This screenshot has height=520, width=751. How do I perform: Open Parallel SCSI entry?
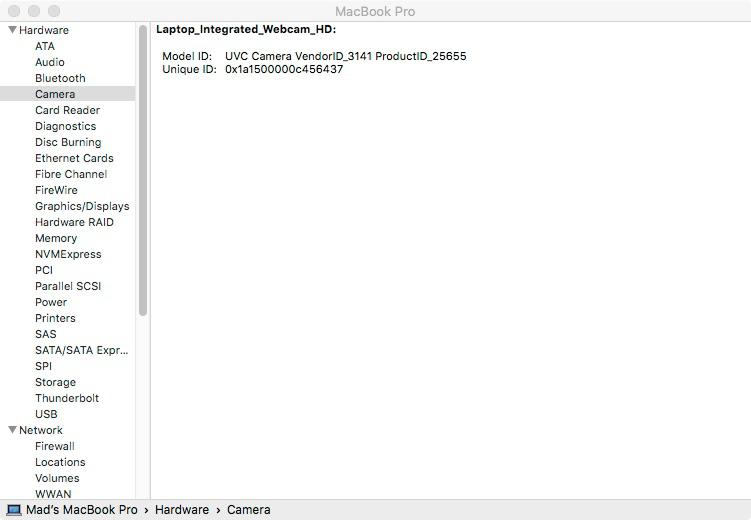point(68,286)
